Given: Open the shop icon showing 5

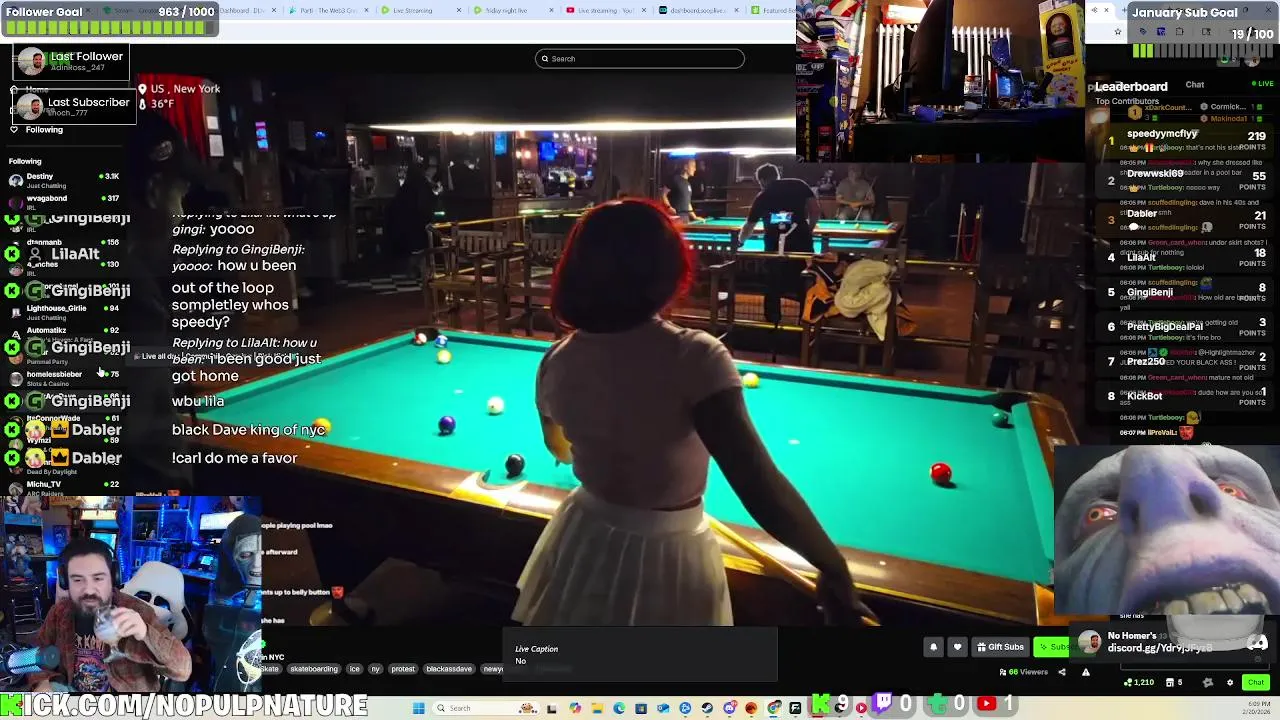Looking at the screenshot, I should pyautogui.click(x=1175, y=682).
